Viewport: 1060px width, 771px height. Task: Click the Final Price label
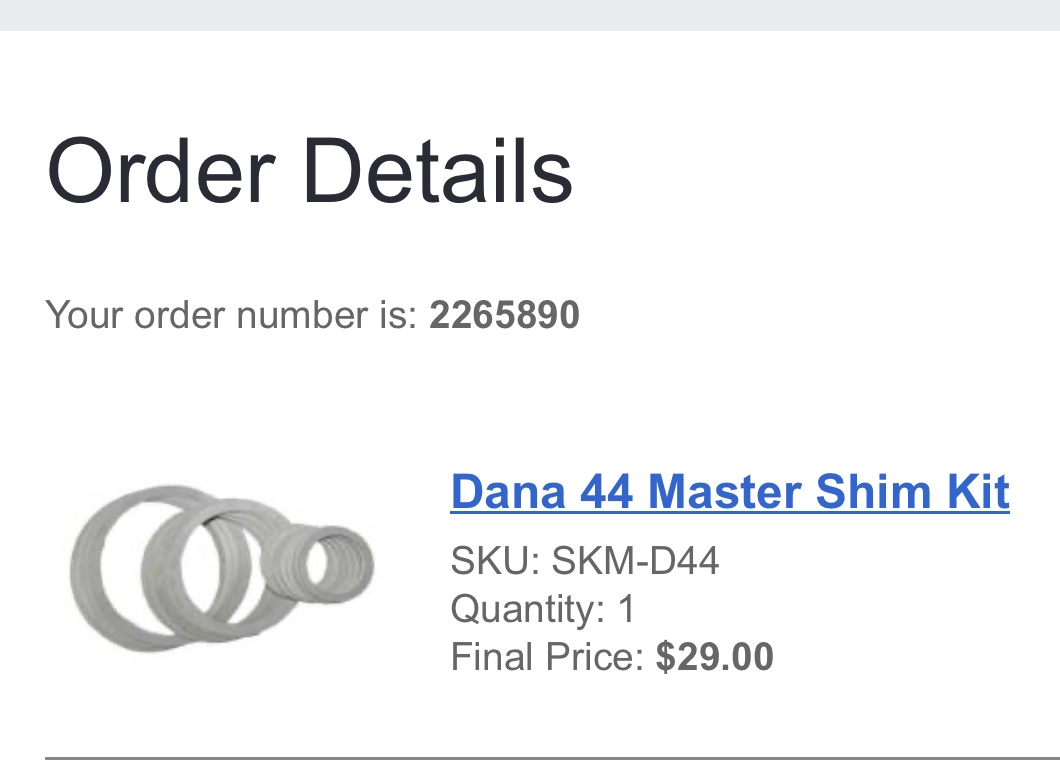[x=546, y=657]
